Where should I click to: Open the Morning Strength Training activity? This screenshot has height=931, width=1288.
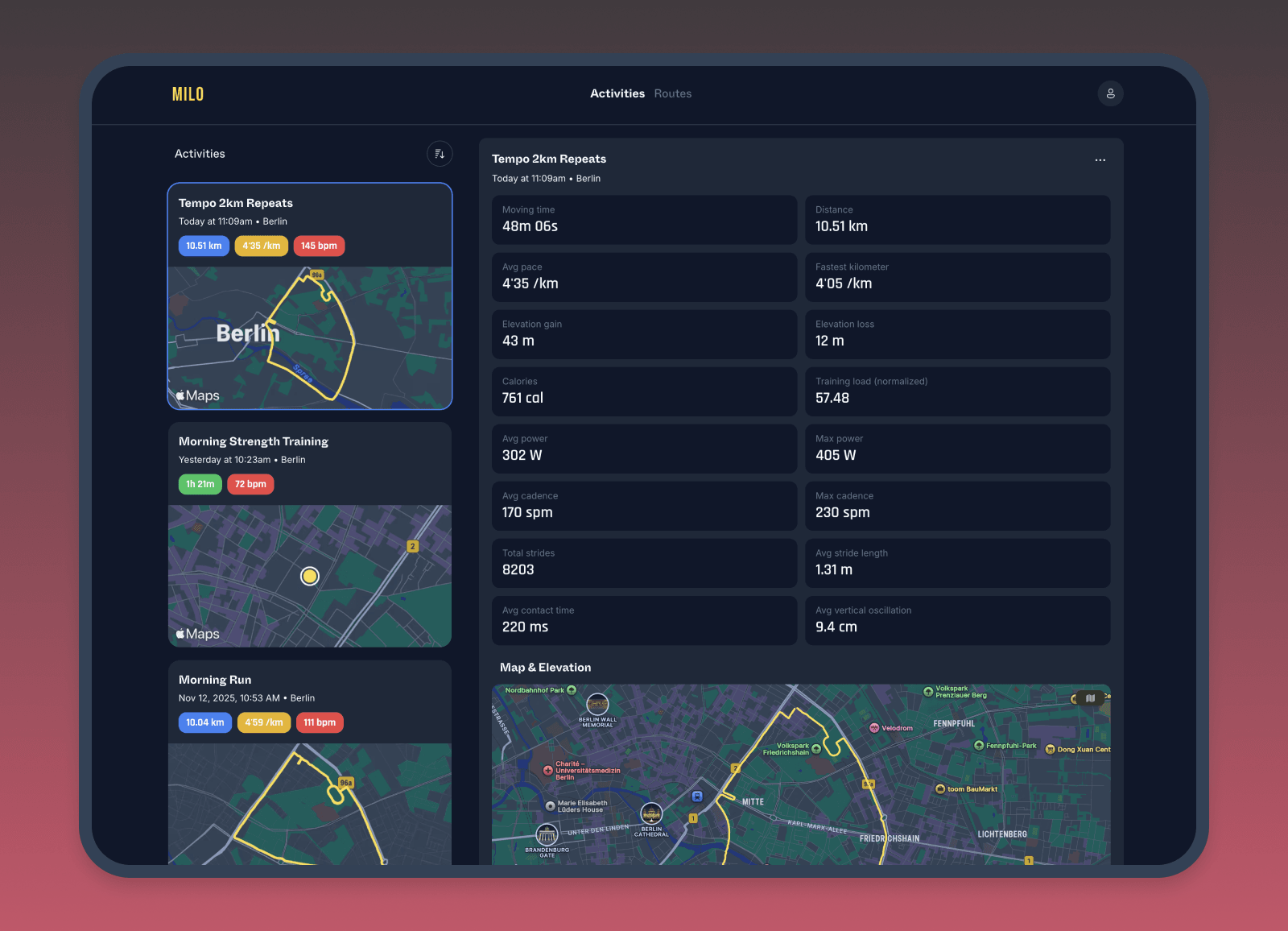click(x=253, y=441)
